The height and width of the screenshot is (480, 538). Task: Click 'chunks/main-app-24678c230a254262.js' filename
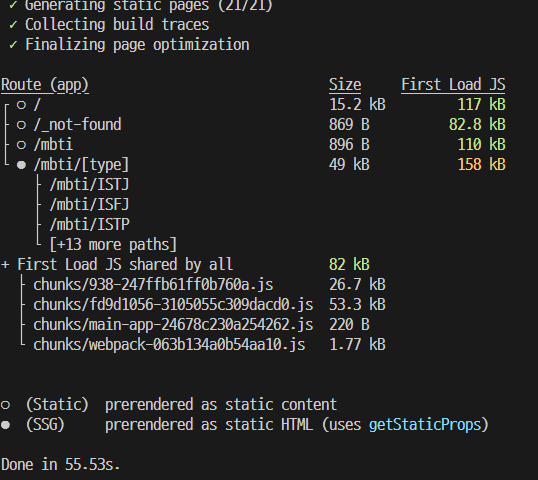coord(173,325)
